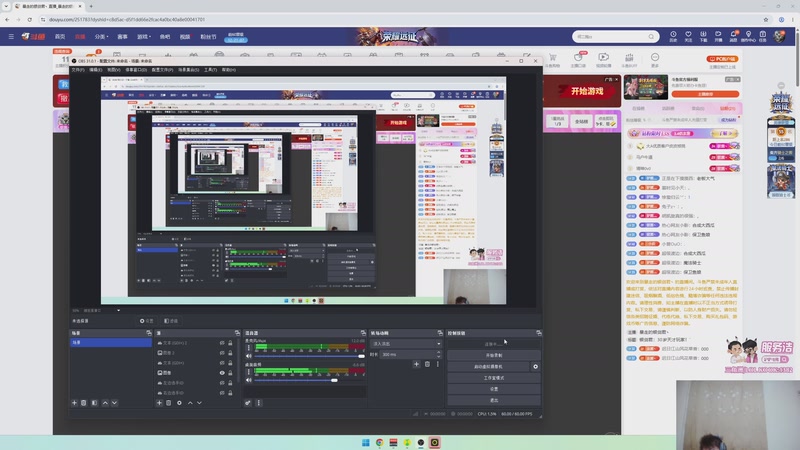Open virtual camera settings gear icon
Screen dimensions: 800x450
[x=535, y=366]
